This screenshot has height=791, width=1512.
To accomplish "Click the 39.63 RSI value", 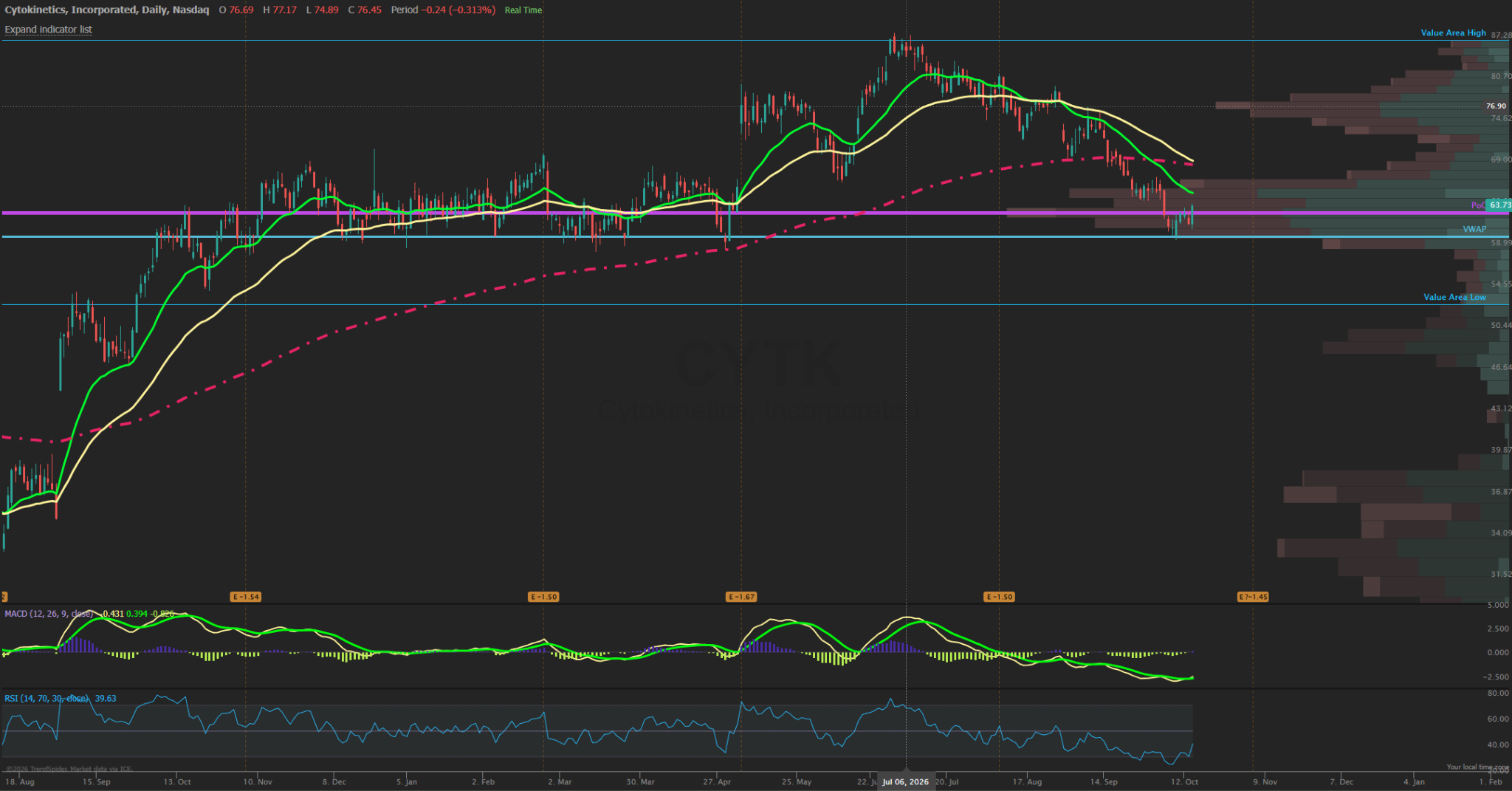I will click(106, 698).
